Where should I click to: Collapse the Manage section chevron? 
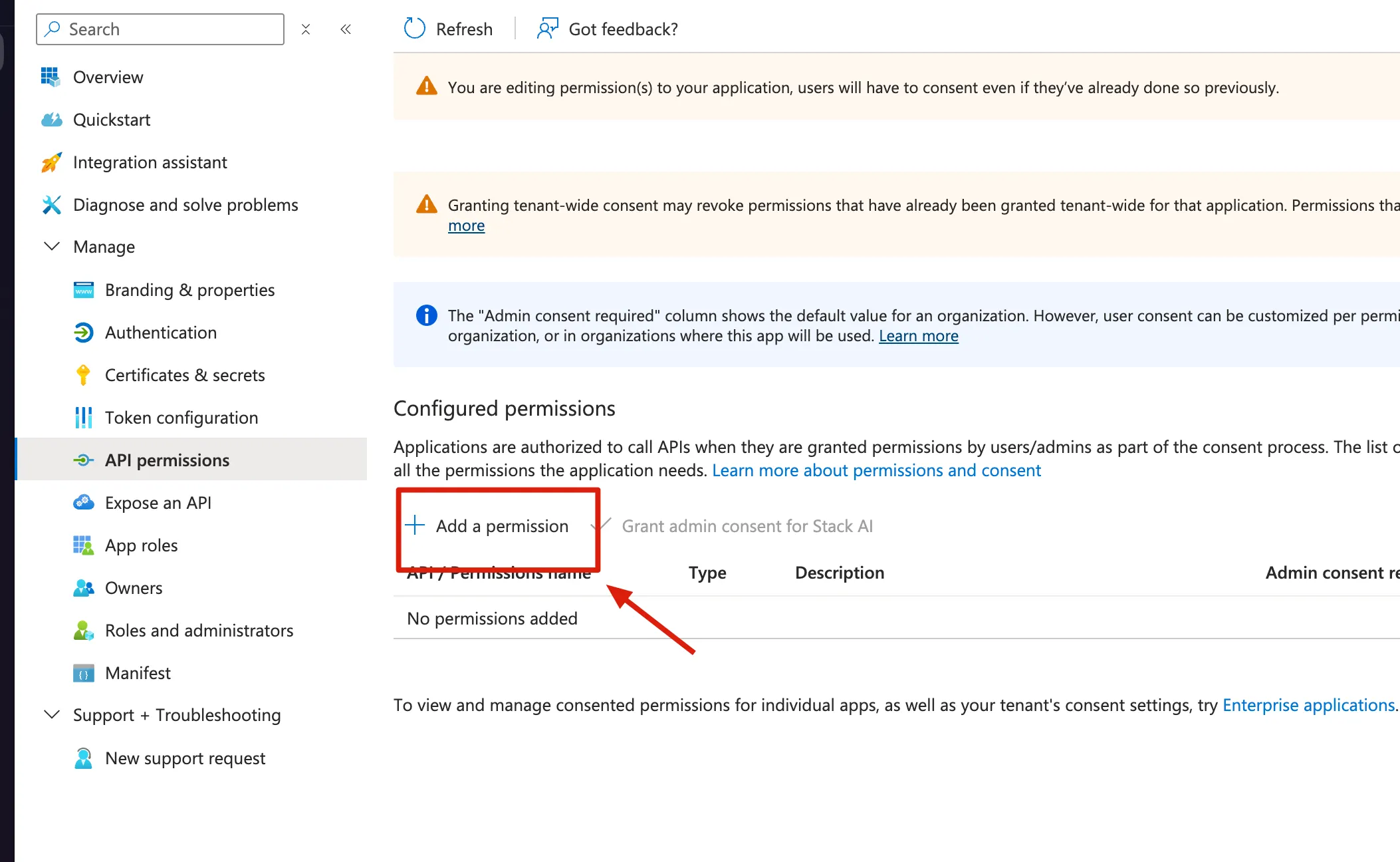pos(51,247)
